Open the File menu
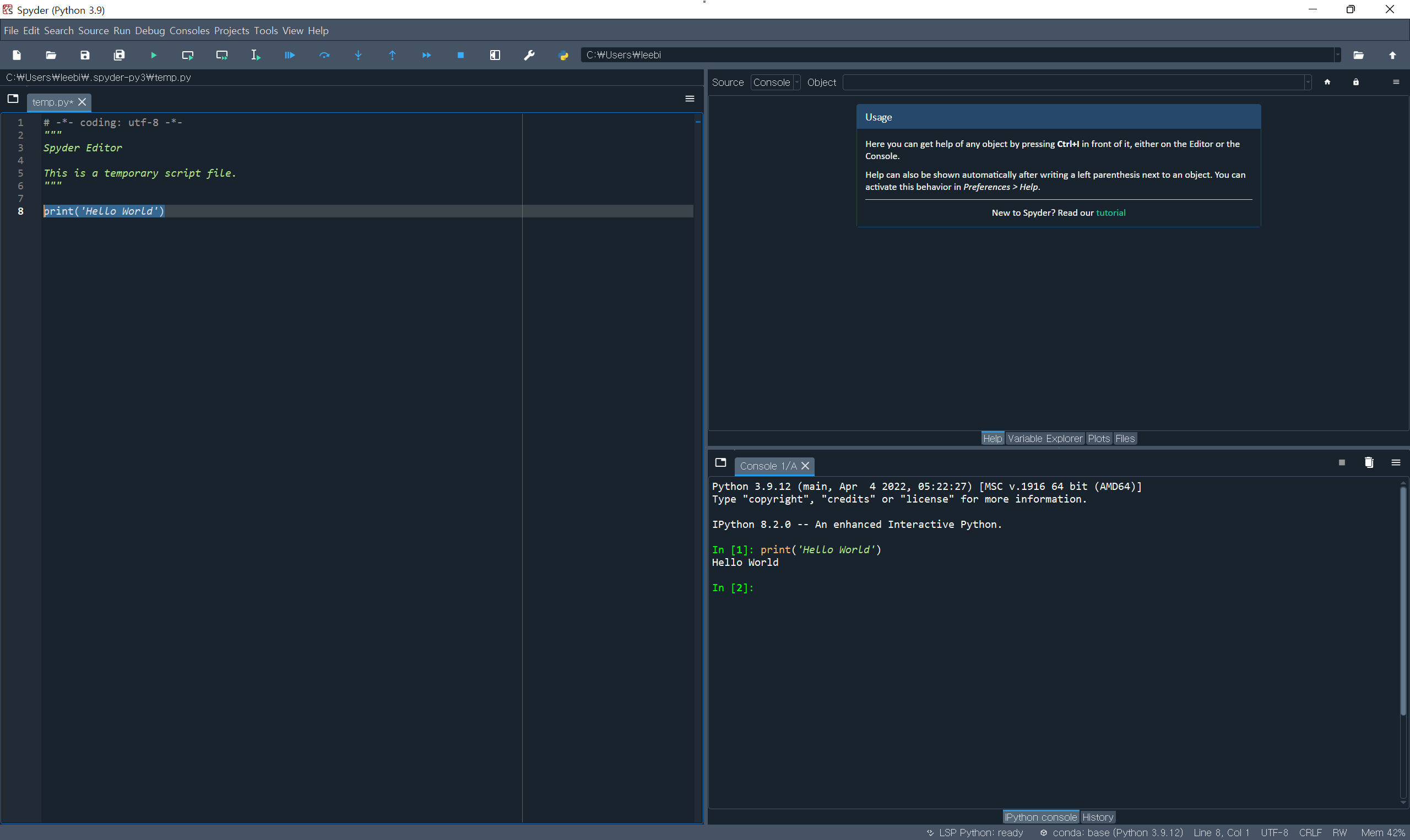The width and height of the screenshot is (1410, 840). (11, 31)
